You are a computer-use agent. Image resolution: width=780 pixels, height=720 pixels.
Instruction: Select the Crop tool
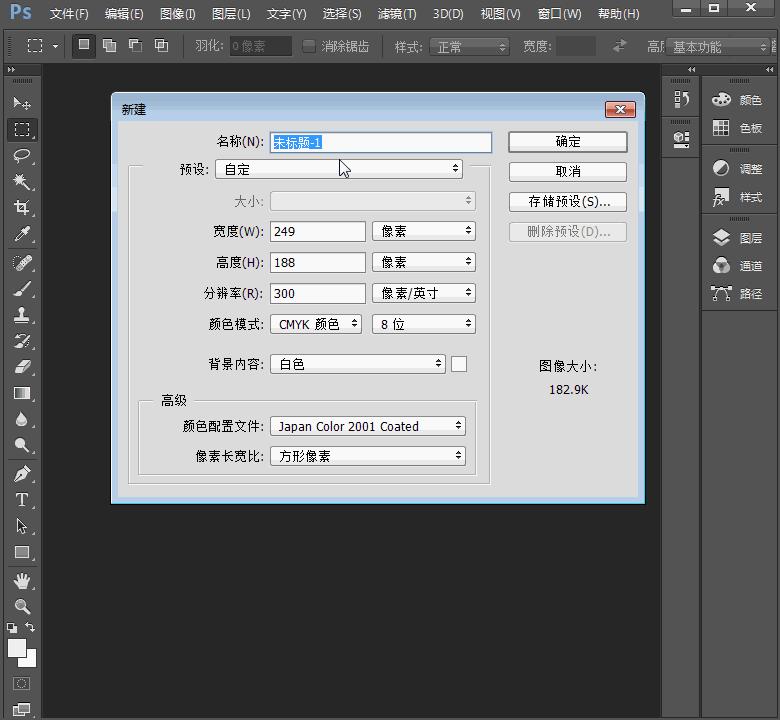click(21, 208)
